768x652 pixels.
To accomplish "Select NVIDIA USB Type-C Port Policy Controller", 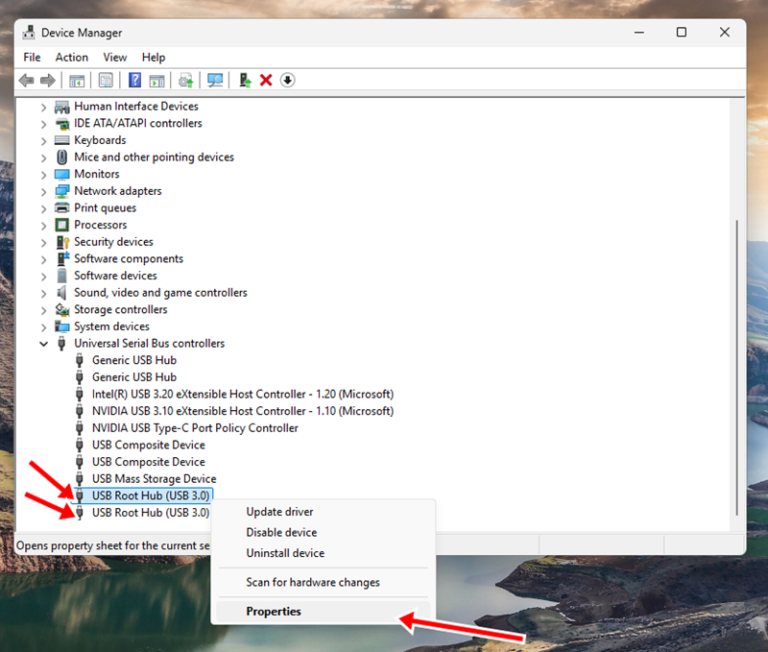I will coord(195,428).
